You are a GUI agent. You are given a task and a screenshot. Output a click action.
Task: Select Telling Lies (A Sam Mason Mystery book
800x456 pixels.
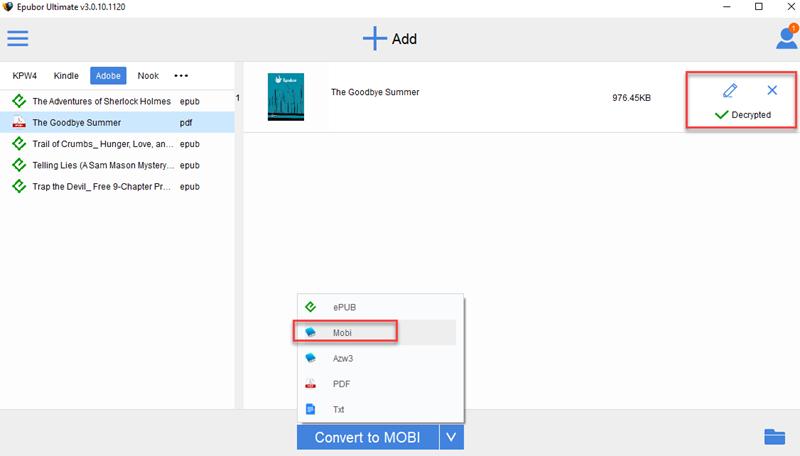tap(117, 165)
